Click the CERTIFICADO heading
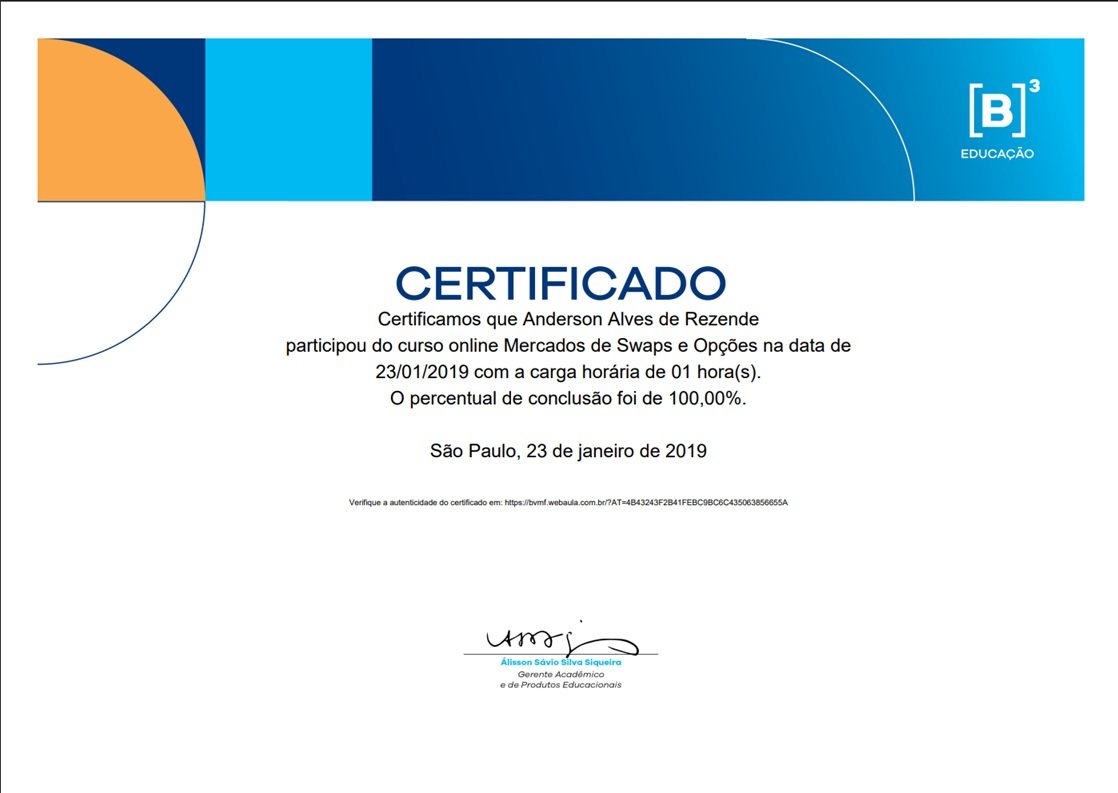 [x=560, y=283]
